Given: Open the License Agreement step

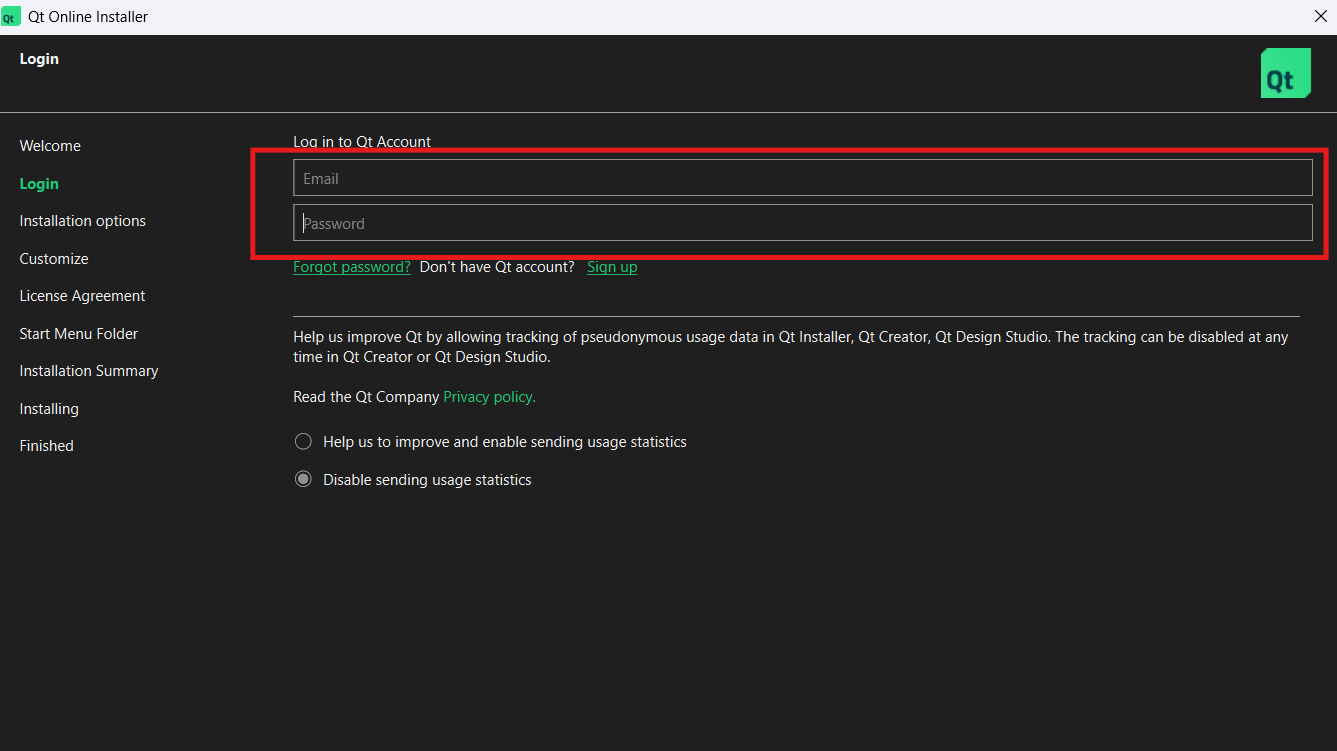Looking at the screenshot, I should coord(82,296).
